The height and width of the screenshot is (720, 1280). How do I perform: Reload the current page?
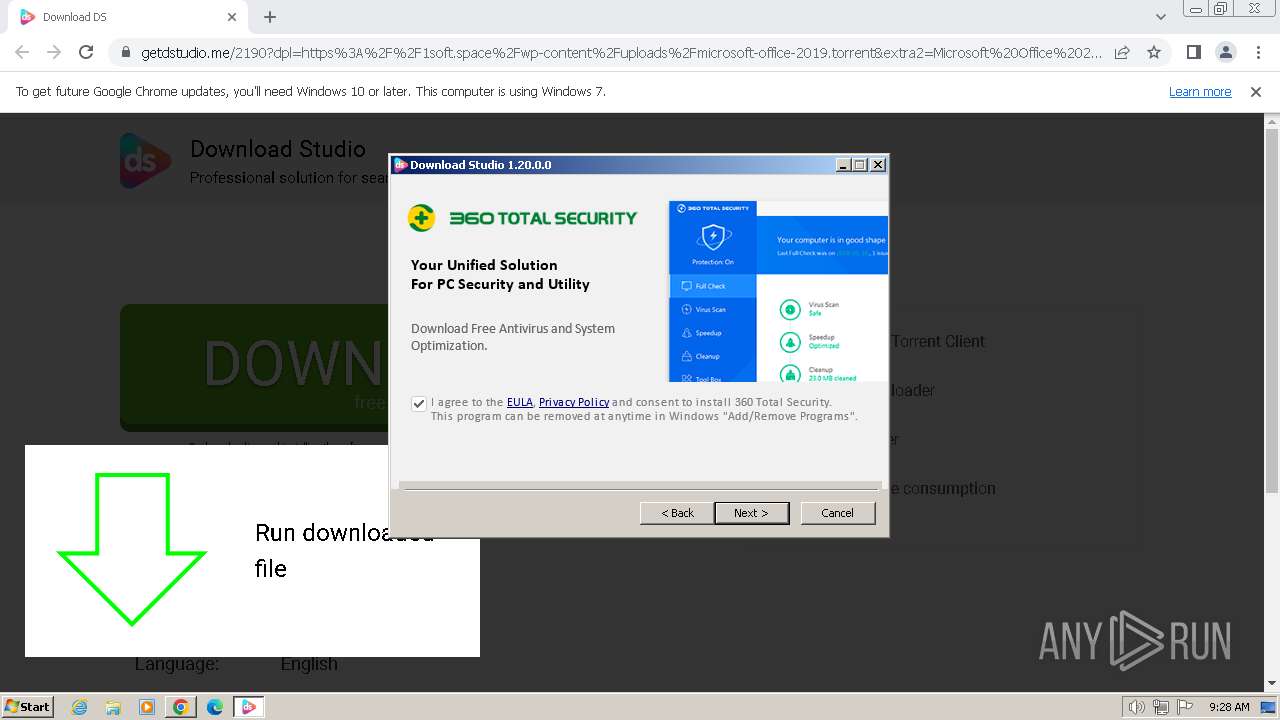(86, 52)
